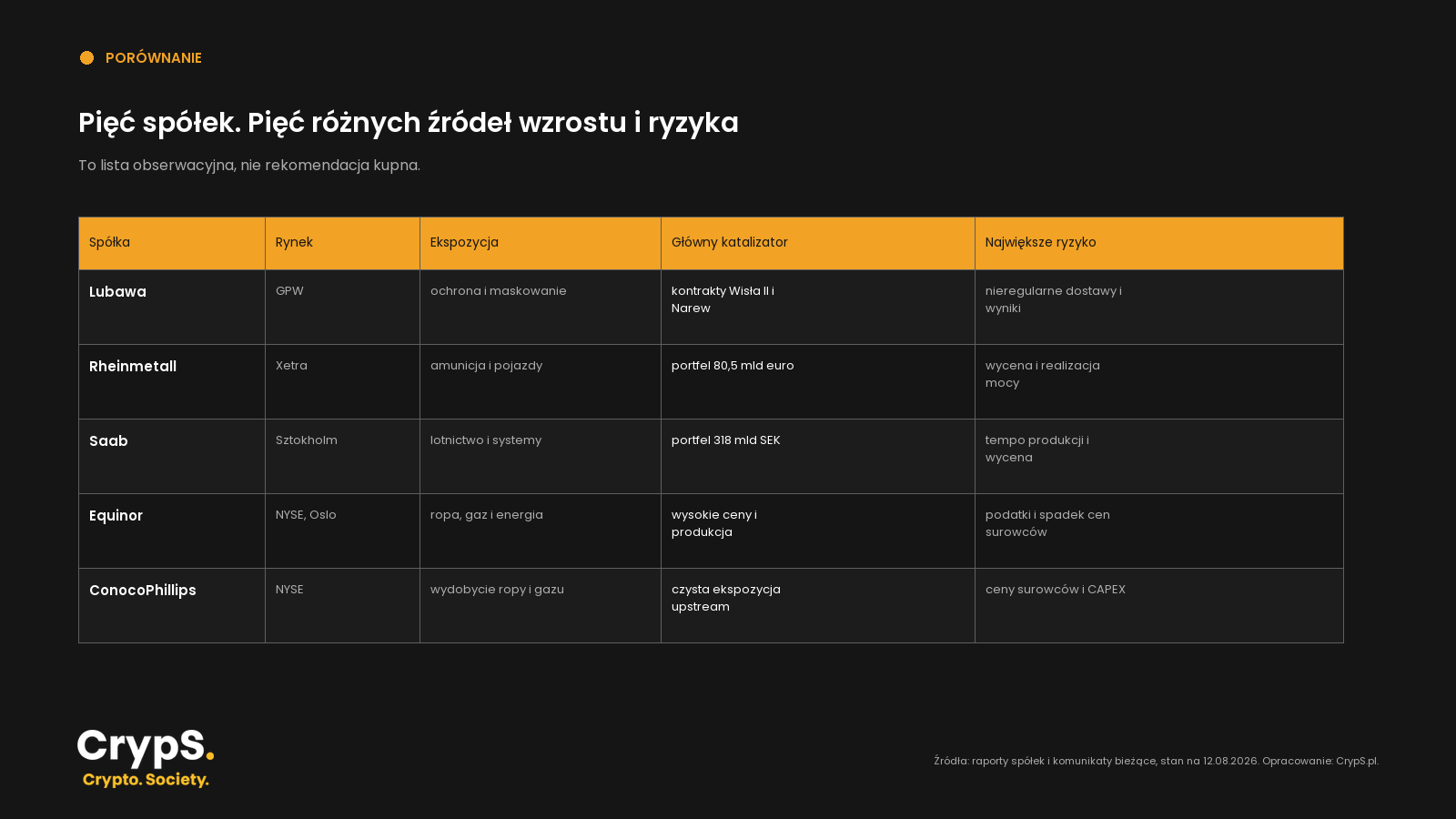1456x819 pixels.
Task: Click the 'portfel 318 mld SEK' cell
Action: (x=818, y=457)
